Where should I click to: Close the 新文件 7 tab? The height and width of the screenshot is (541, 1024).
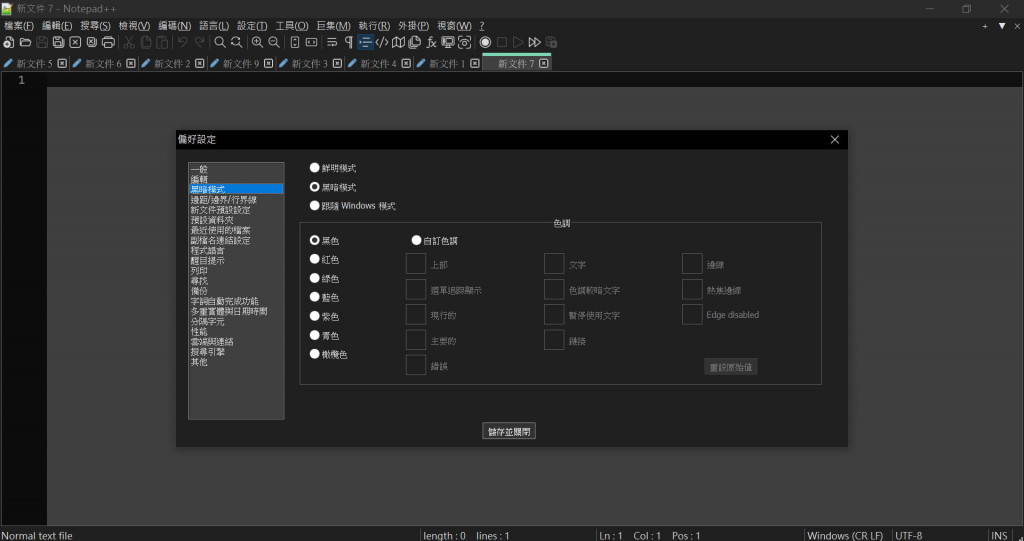coord(543,63)
